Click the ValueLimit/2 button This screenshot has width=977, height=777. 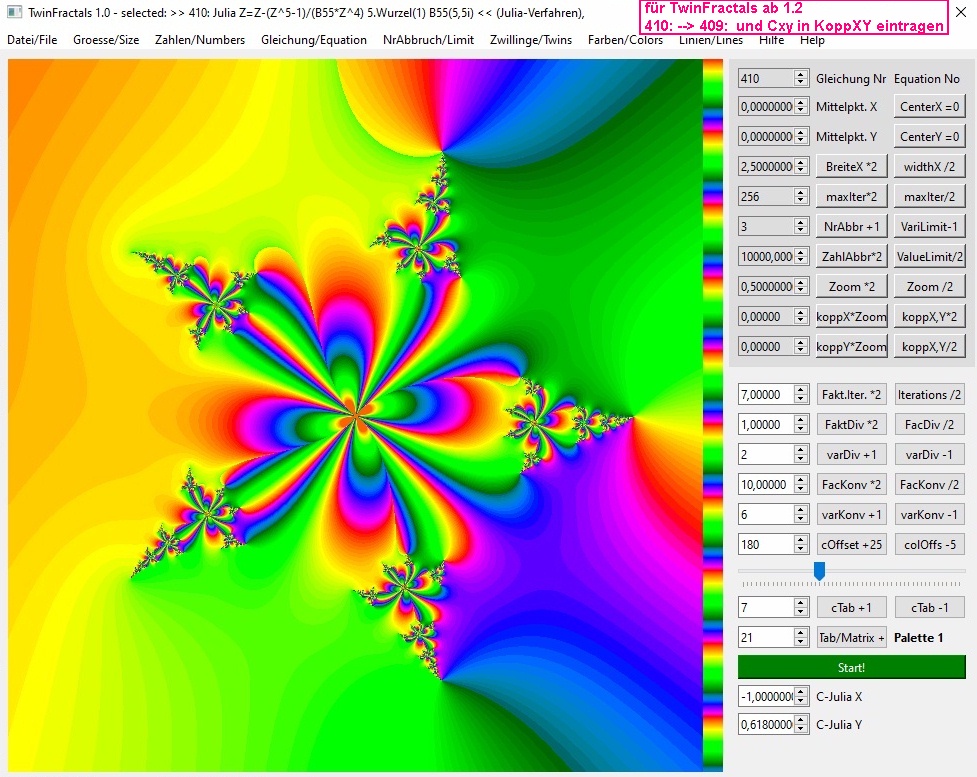pos(930,256)
